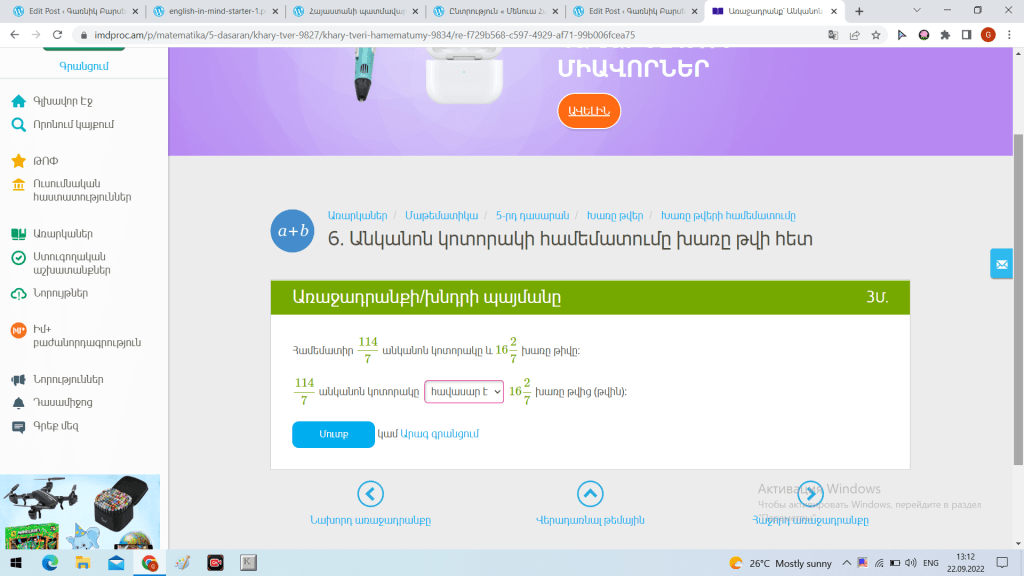Click the home icon for Գլխավոր Էջ
Screen dimensions: 1024x576
click(x=18, y=101)
